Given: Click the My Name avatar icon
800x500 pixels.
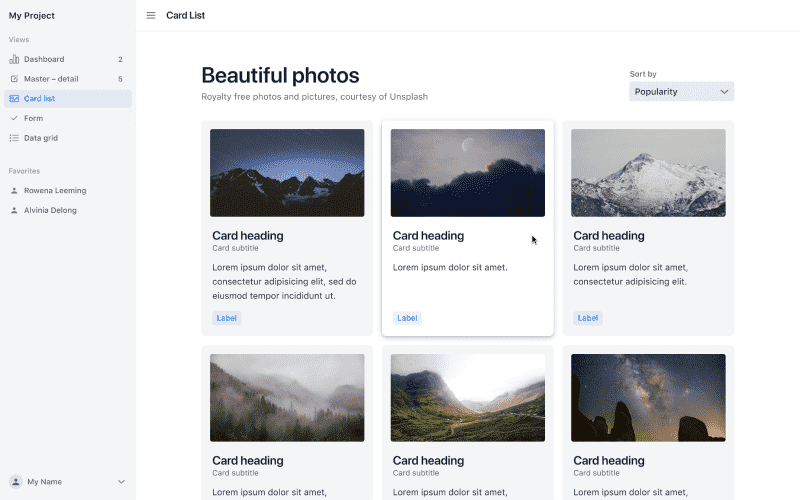Looking at the screenshot, I should pos(15,482).
